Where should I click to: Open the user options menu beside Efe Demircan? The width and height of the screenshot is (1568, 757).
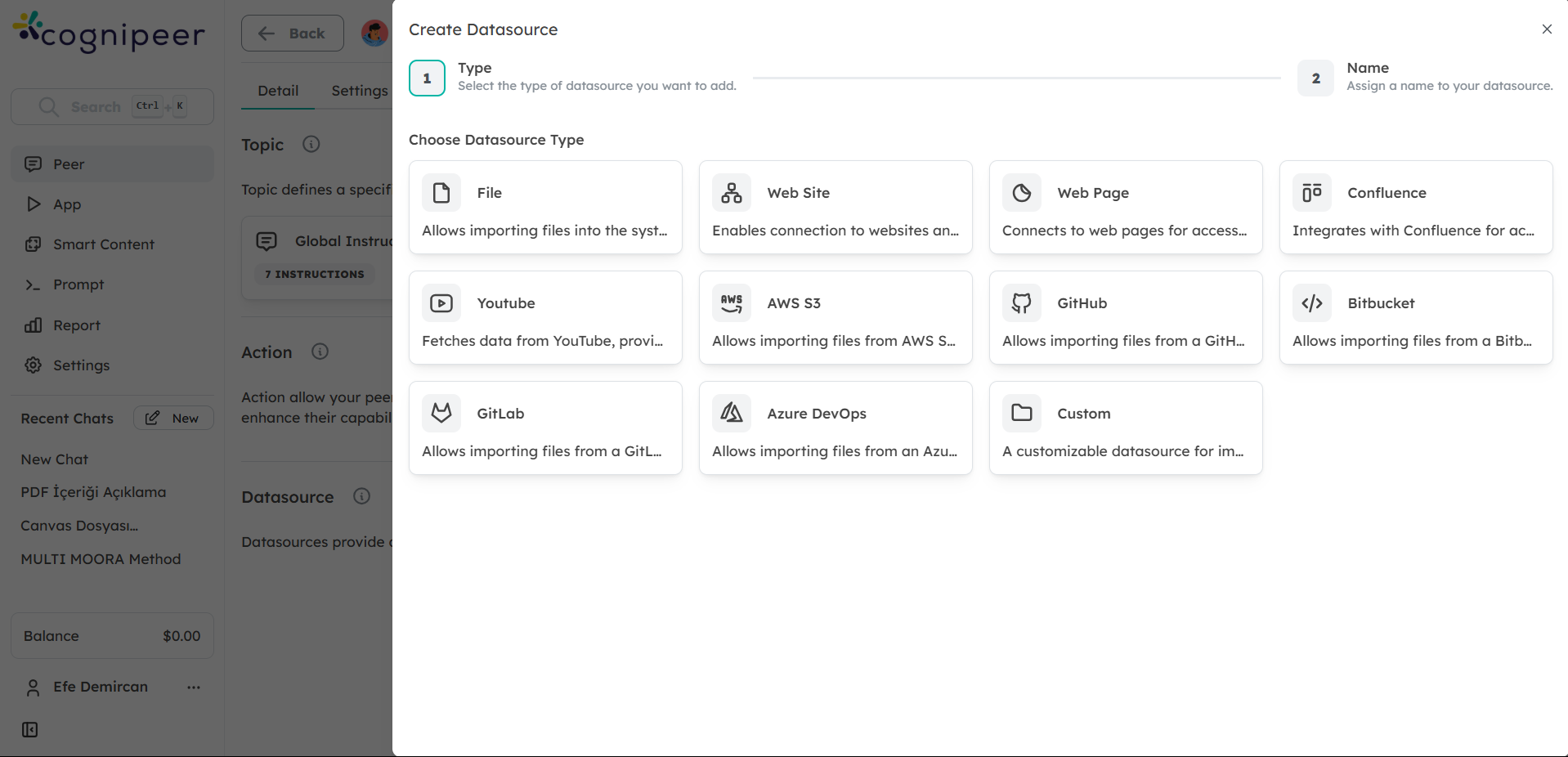click(193, 687)
